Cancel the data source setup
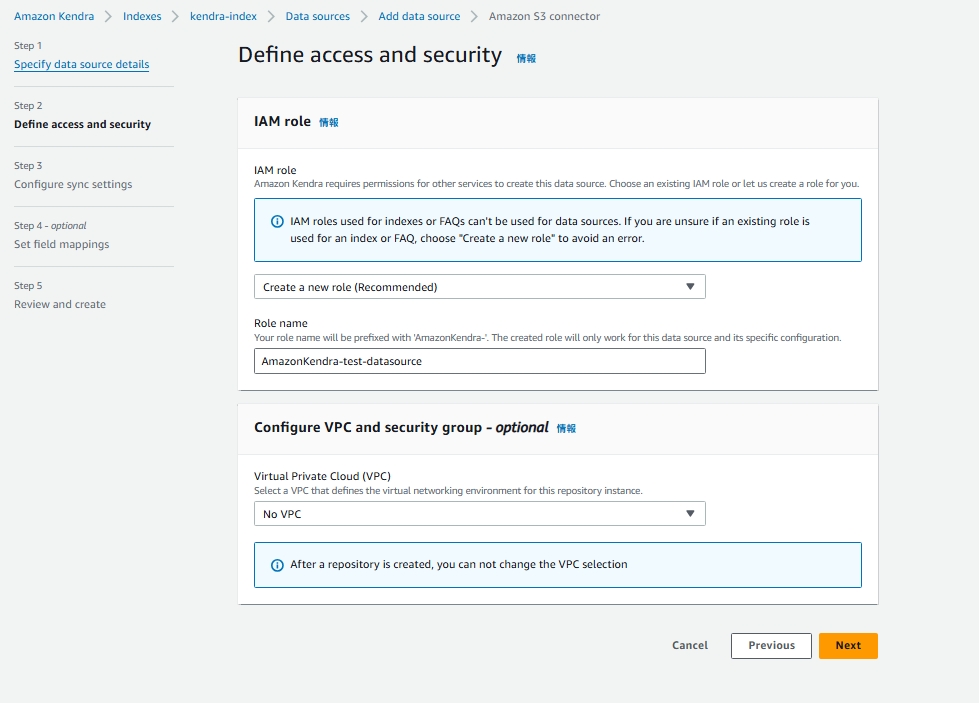Image resolution: width=979 pixels, height=703 pixels. point(690,646)
